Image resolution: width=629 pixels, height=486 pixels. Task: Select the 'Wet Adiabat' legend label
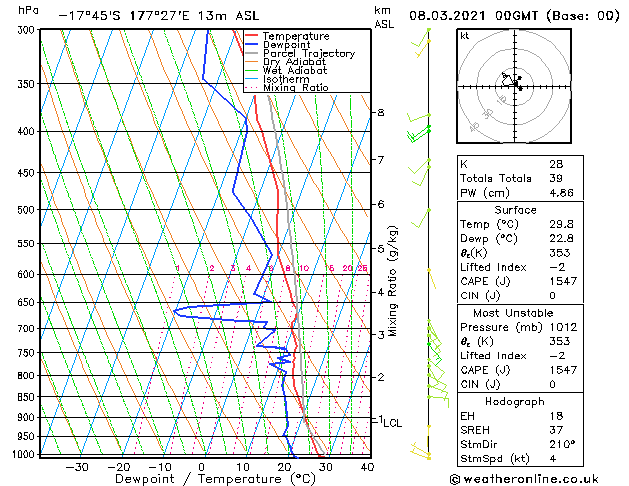coord(295,70)
